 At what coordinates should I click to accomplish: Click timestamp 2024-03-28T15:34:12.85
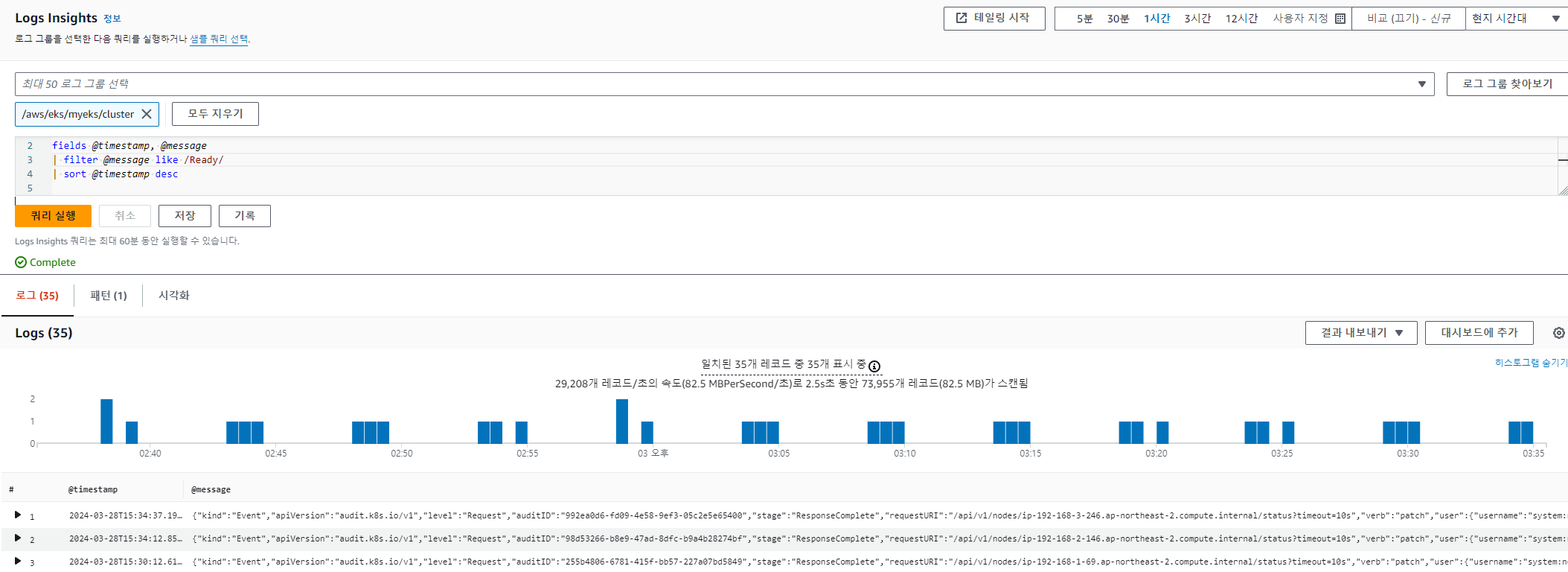coord(125,538)
